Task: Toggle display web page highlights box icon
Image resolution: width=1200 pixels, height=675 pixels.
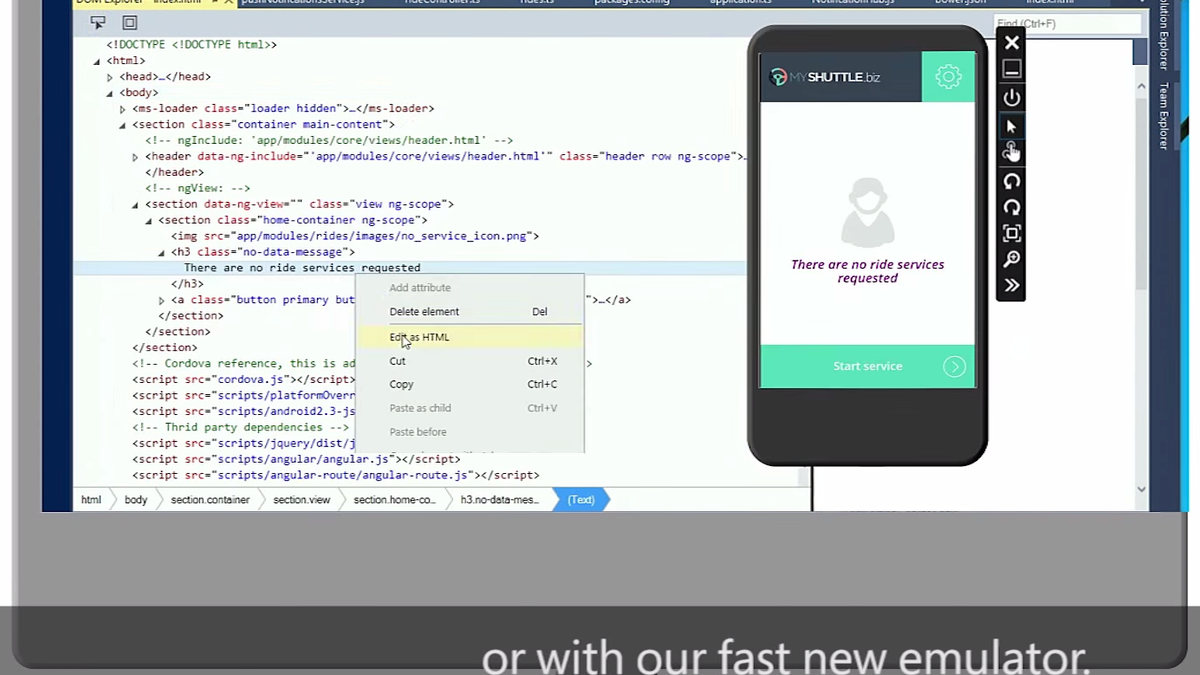Action: pyautogui.click(x=130, y=22)
